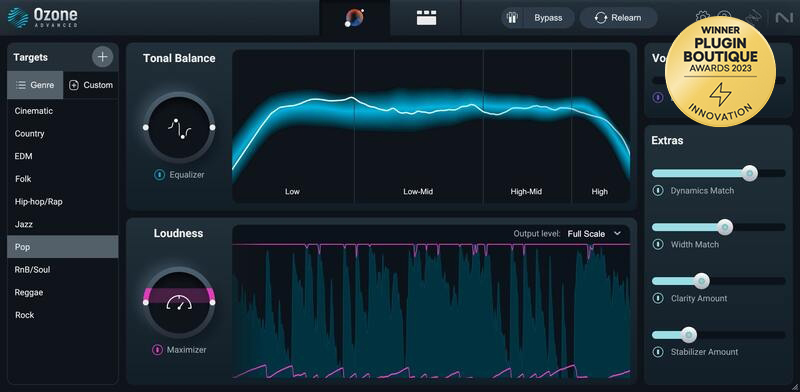Screen dimensions: 800x392
Task: Toggle Width Match power button
Action: pyautogui.click(x=658, y=244)
